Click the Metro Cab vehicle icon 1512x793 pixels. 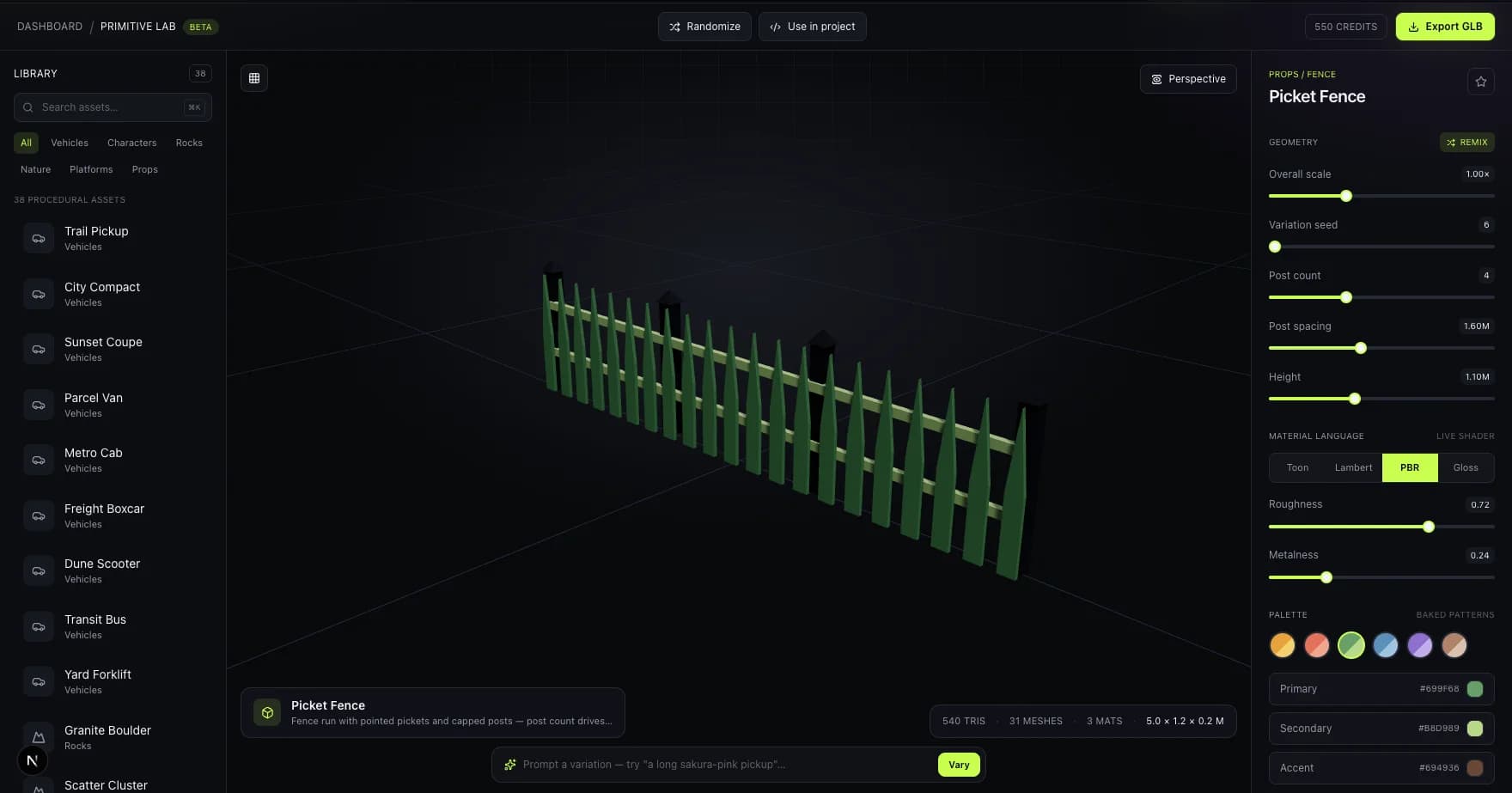pyautogui.click(x=39, y=460)
